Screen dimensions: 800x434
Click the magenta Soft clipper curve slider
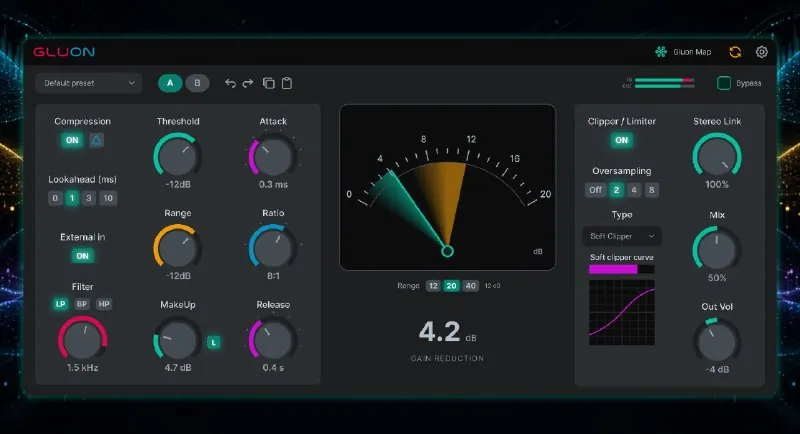point(621,269)
